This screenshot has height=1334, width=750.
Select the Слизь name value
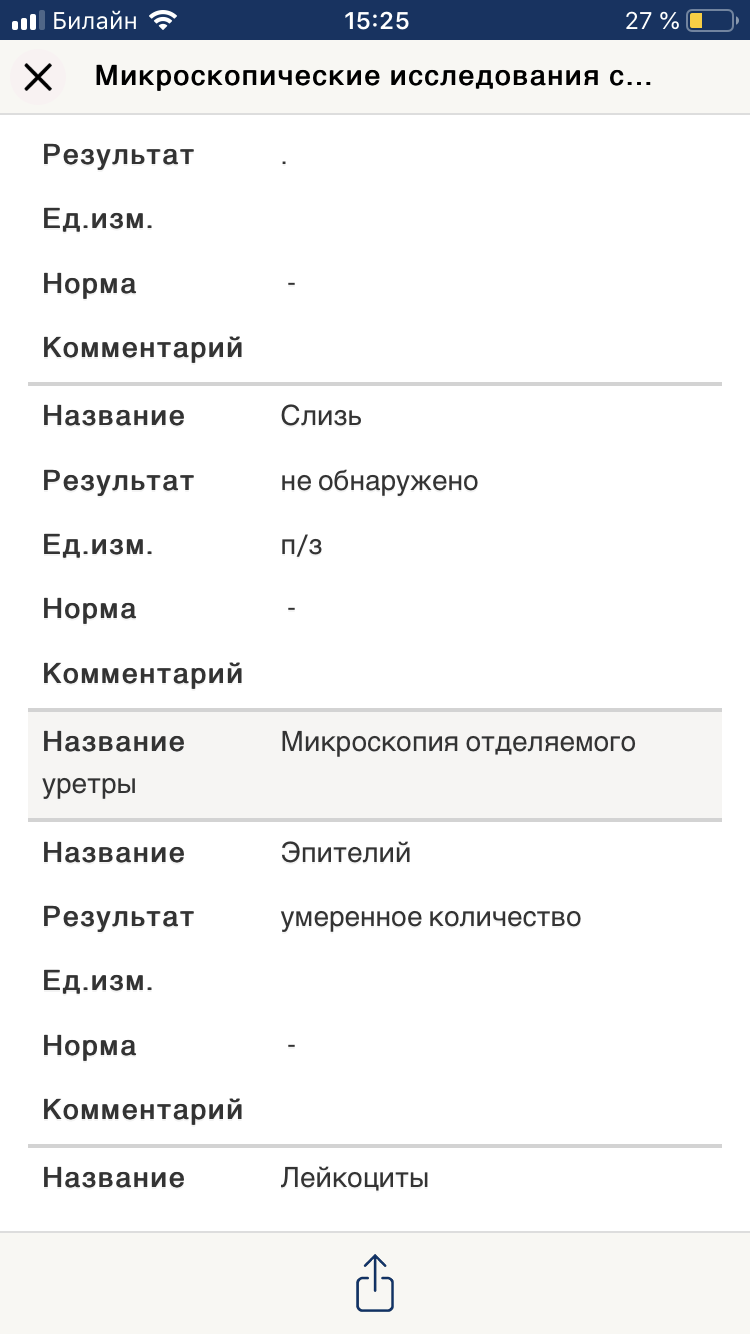pos(321,416)
